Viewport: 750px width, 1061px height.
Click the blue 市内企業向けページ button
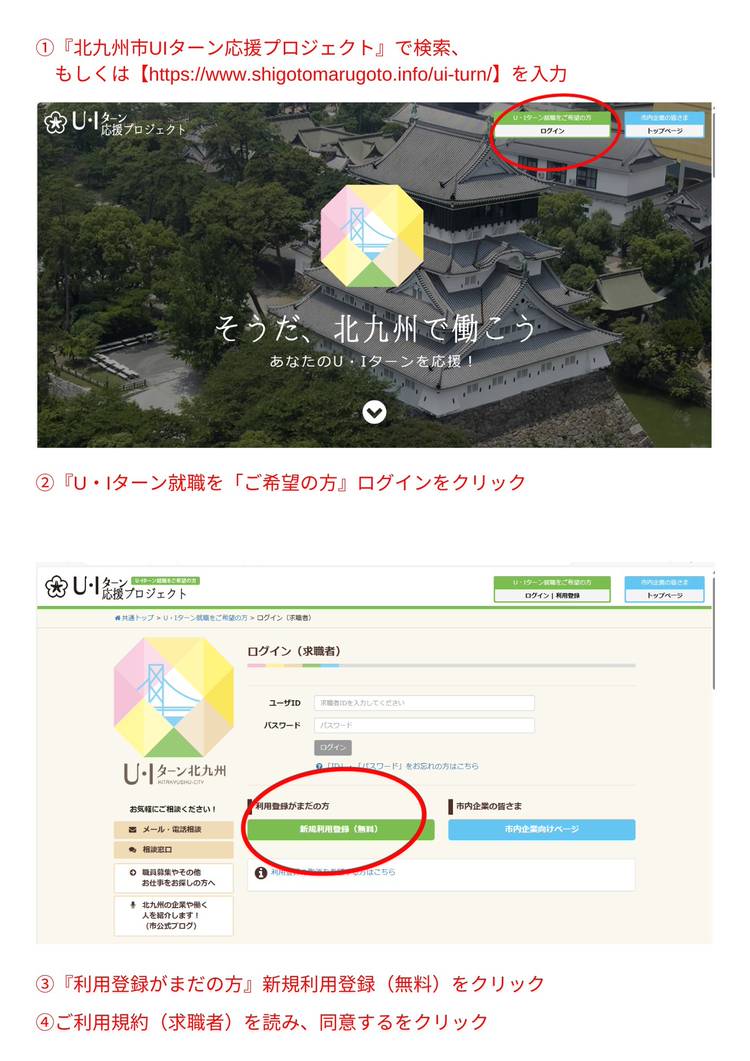542,829
